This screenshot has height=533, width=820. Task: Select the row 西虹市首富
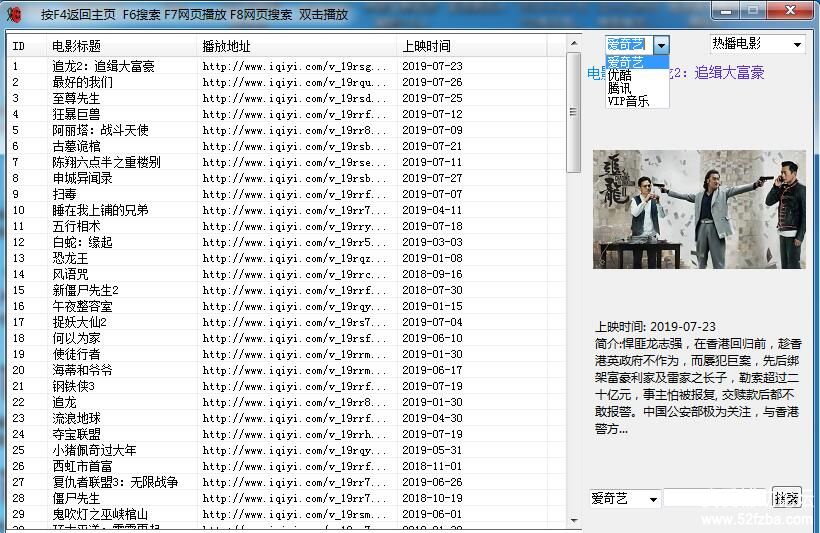point(287,467)
